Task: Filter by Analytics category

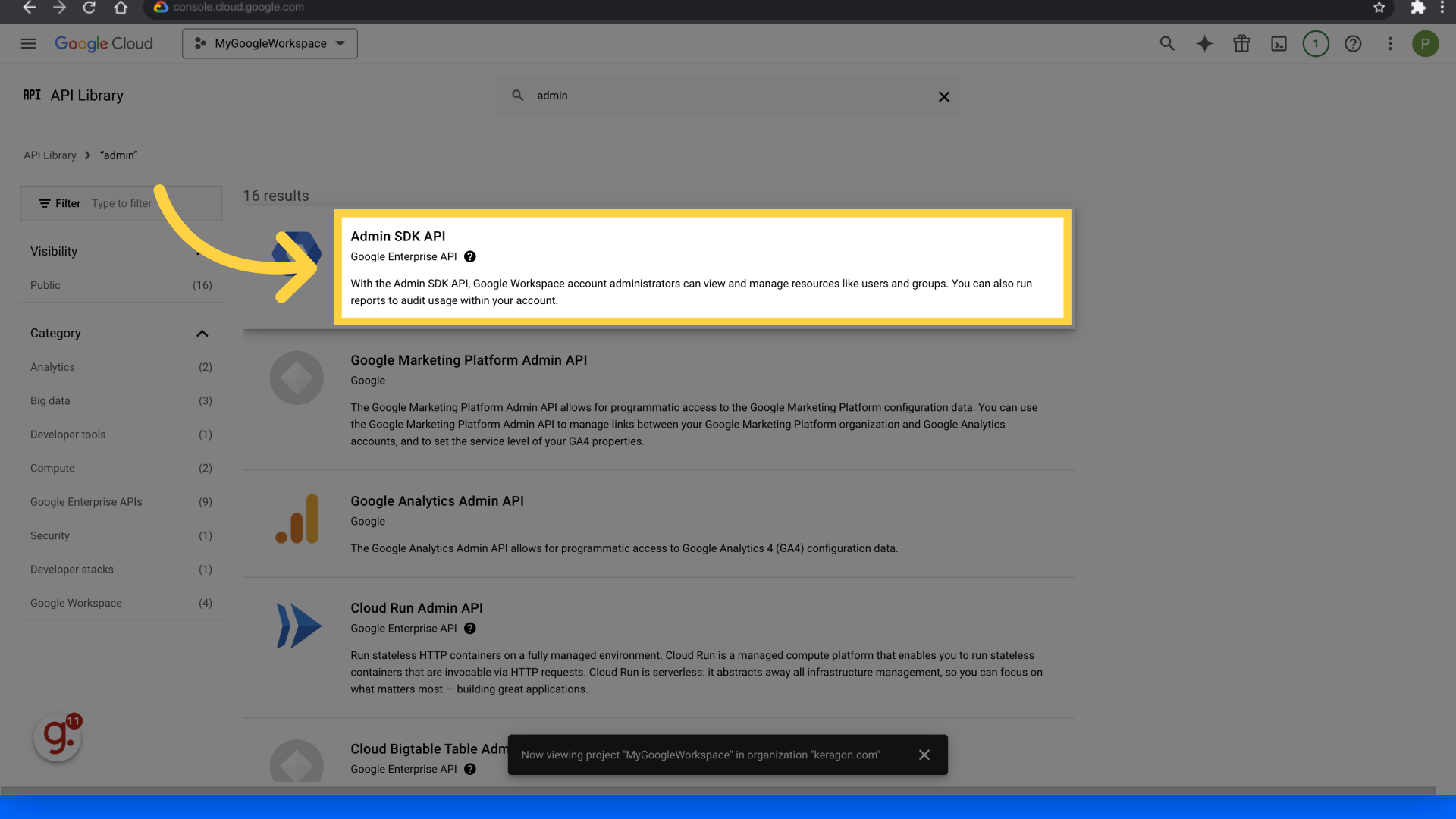Action: point(121,367)
